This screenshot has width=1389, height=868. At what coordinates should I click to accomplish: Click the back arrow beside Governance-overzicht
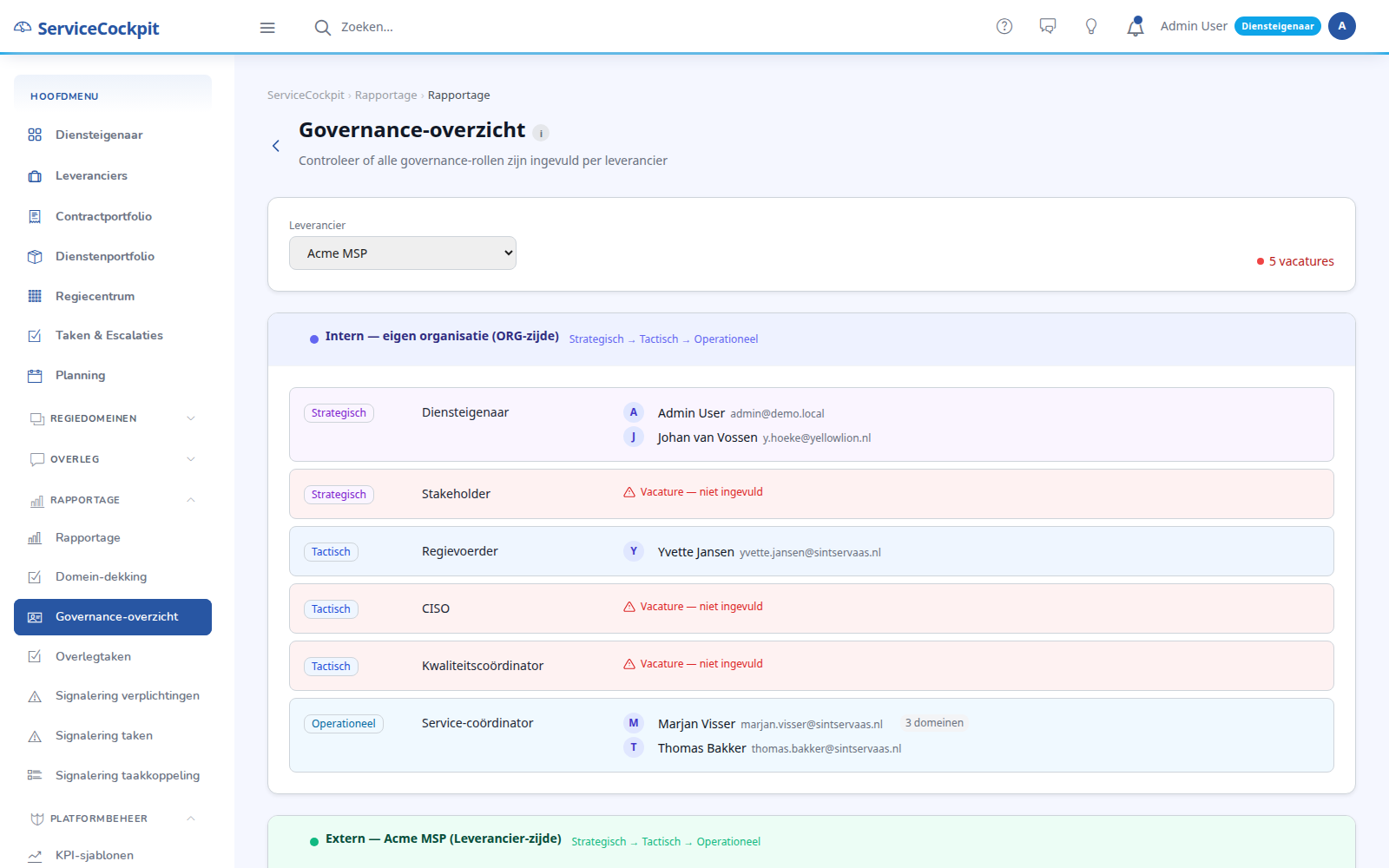pos(276,146)
